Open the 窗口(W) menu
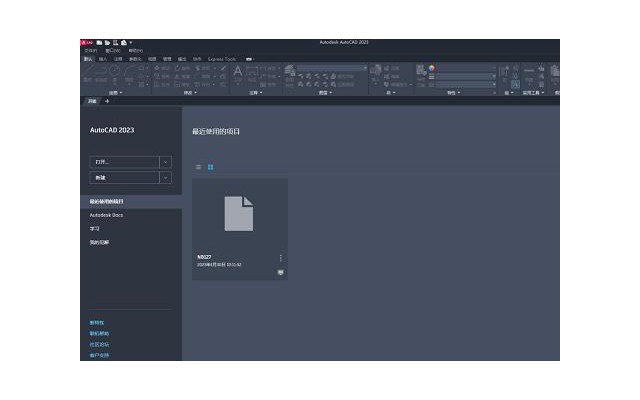 click(113, 51)
